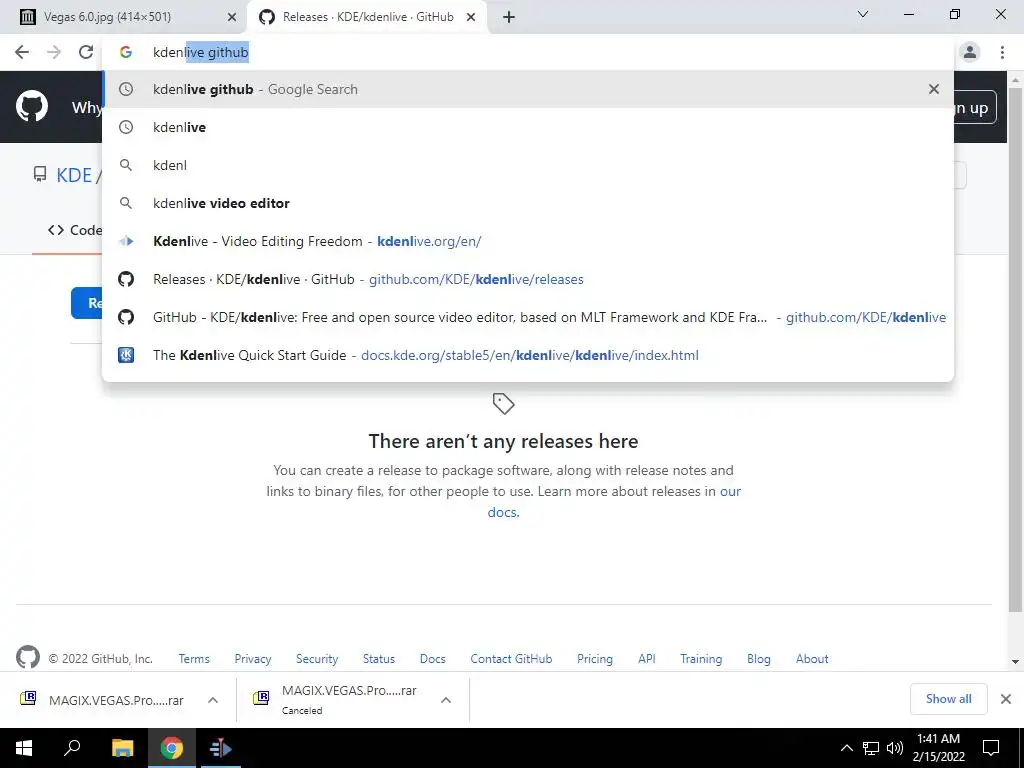Open the API footer link

(647, 659)
